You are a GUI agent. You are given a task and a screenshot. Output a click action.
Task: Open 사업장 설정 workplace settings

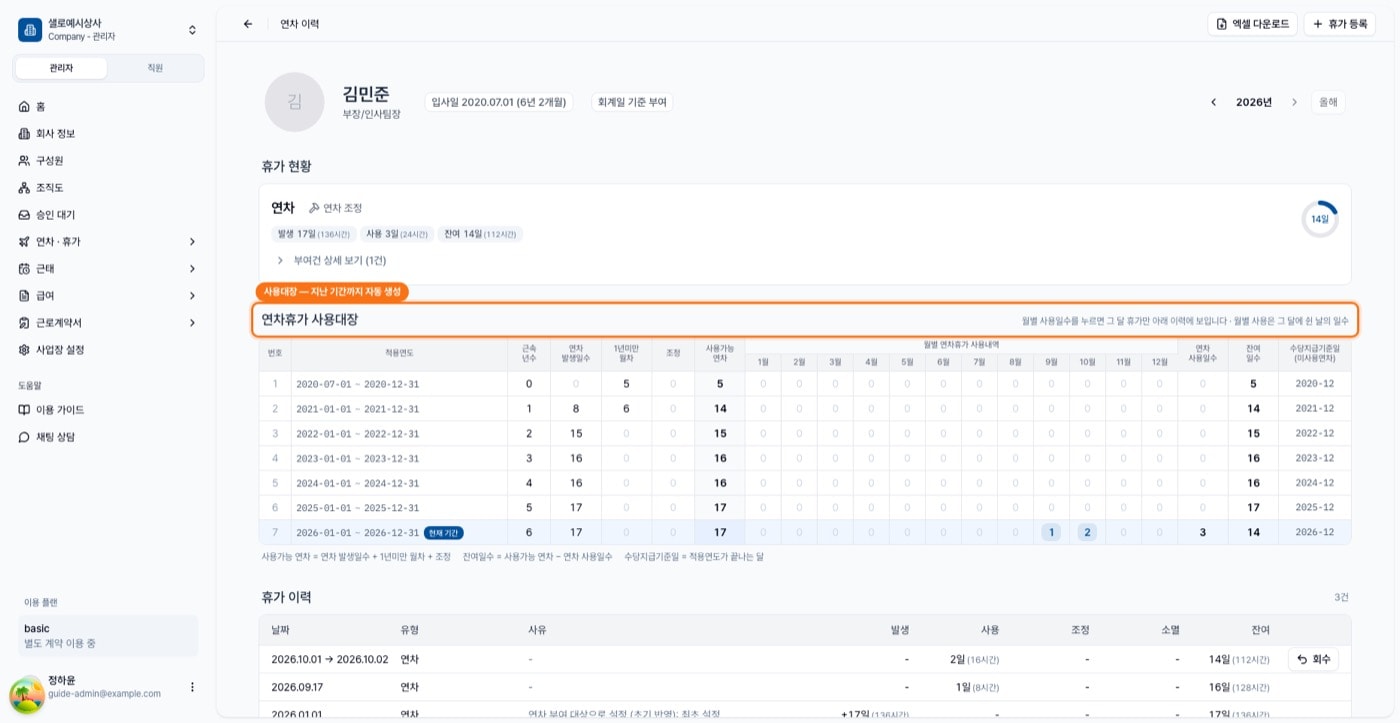[108, 349]
